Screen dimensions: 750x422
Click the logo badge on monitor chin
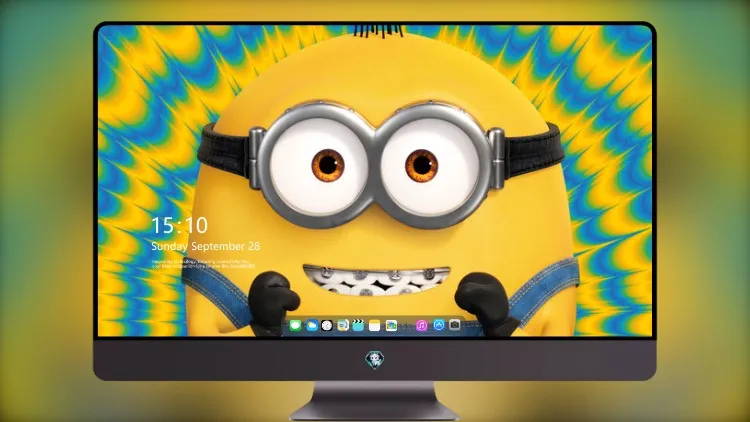click(x=375, y=359)
